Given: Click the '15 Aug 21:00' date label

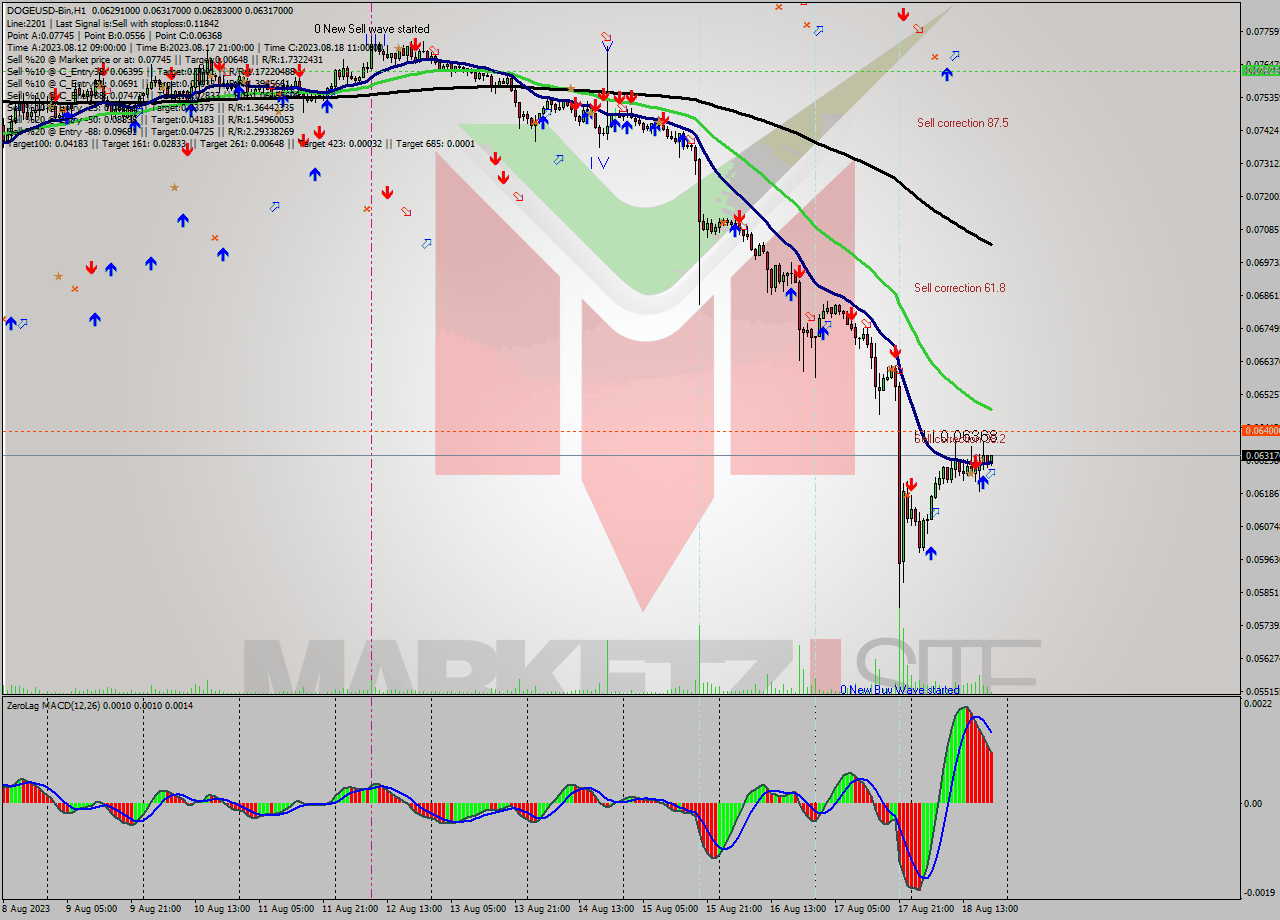Looking at the screenshot, I should click(x=735, y=909).
